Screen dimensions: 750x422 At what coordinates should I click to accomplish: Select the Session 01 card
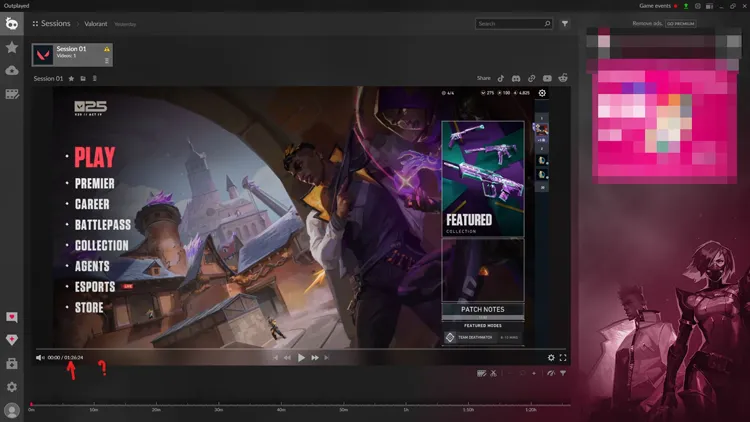tap(71, 54)
